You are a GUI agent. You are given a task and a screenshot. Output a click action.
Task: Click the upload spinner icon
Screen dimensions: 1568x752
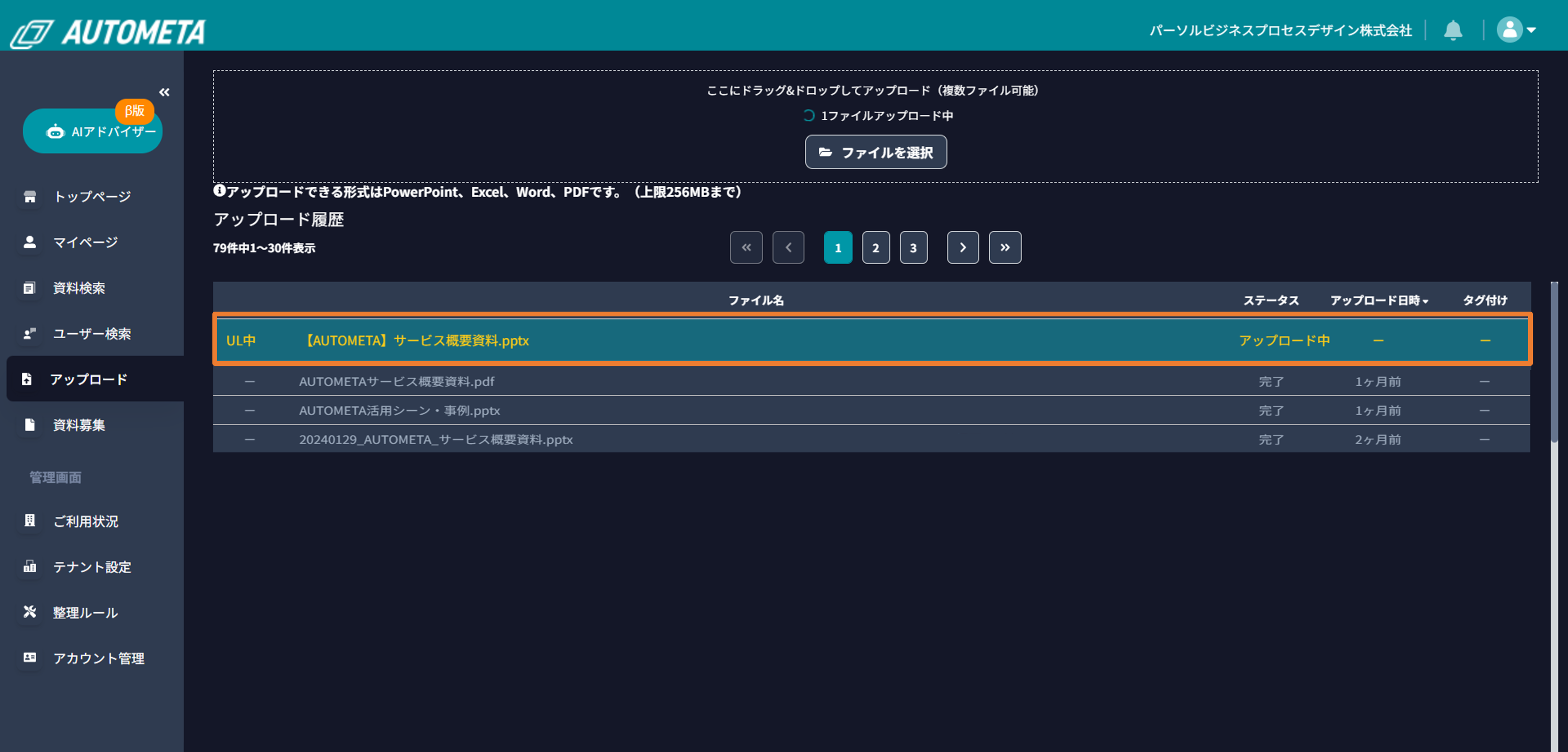[808, 115]
